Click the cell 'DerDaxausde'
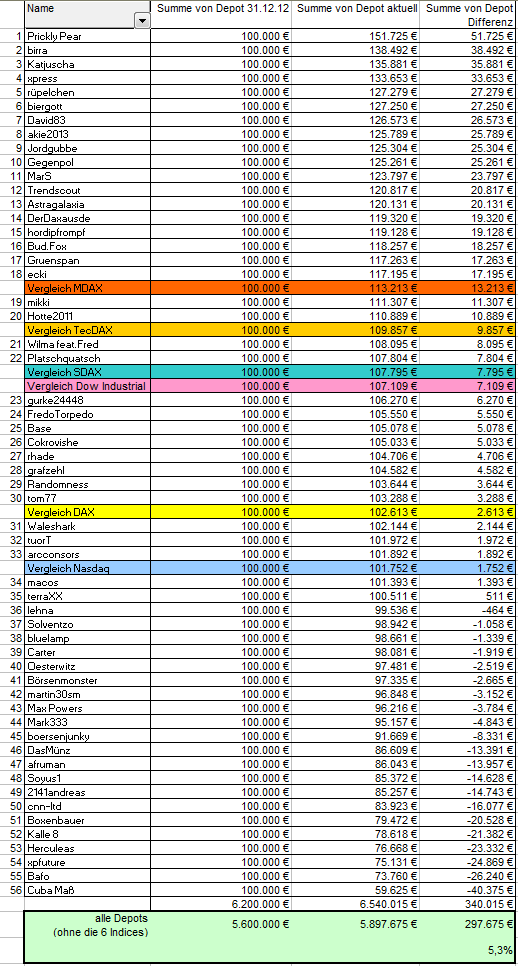The image size is (518, 966). click(87, 218)
